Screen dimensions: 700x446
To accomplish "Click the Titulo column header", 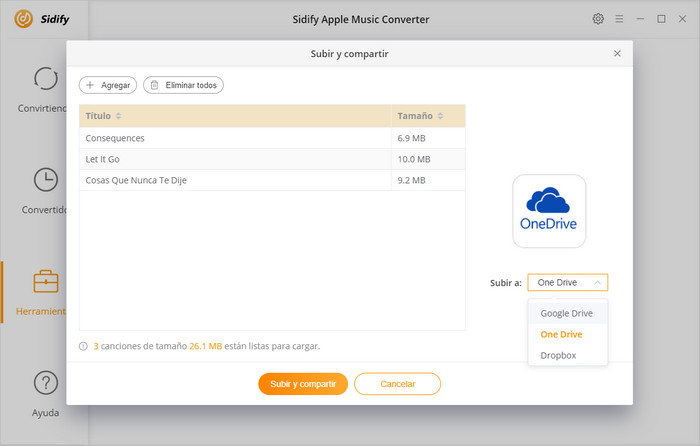I will coord(235,116).
